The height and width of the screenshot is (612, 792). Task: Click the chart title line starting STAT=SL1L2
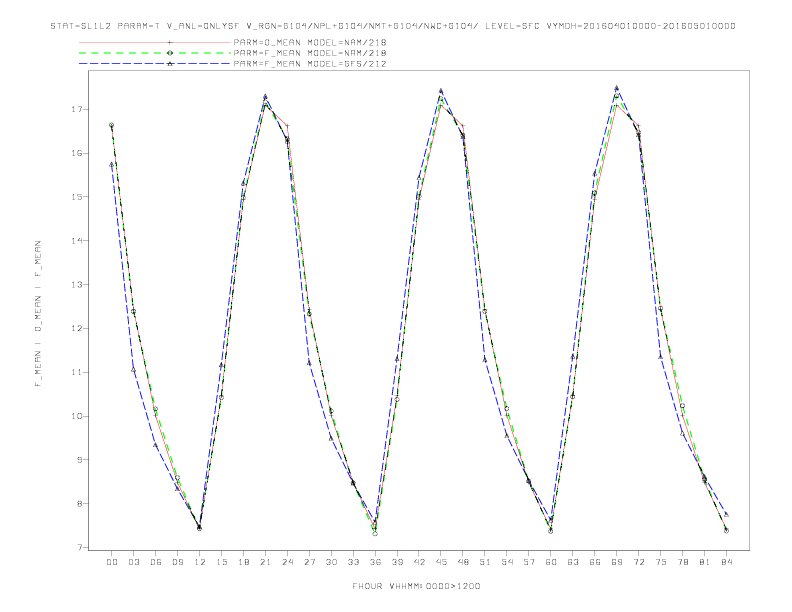[x=393, y=26]
